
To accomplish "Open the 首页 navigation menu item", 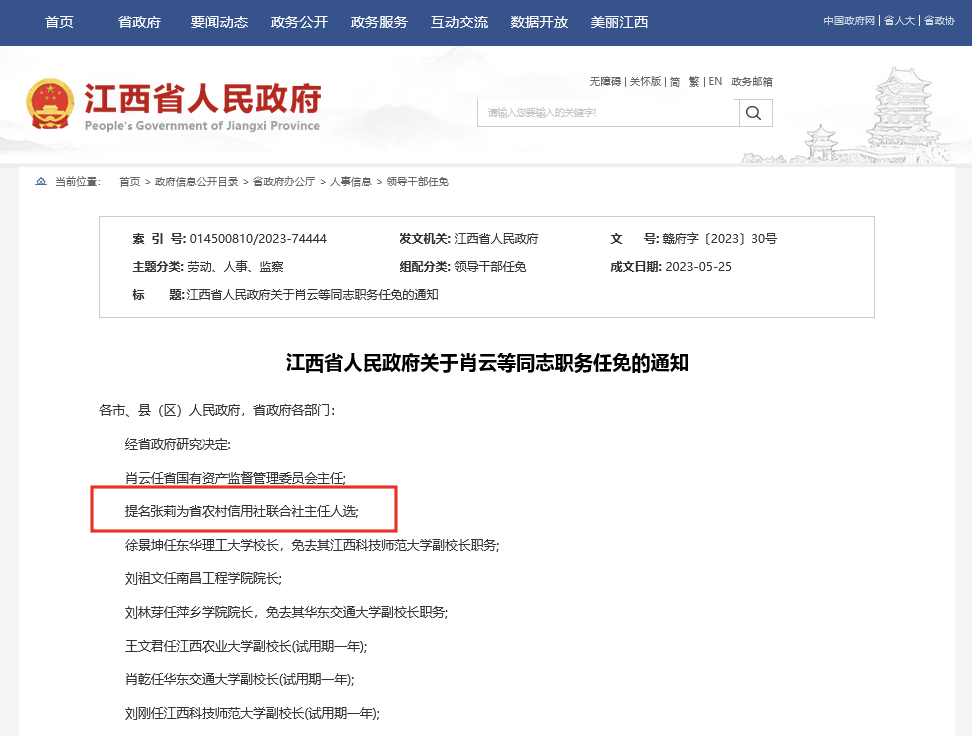I will pyautogui.click(x=60, y=22).
